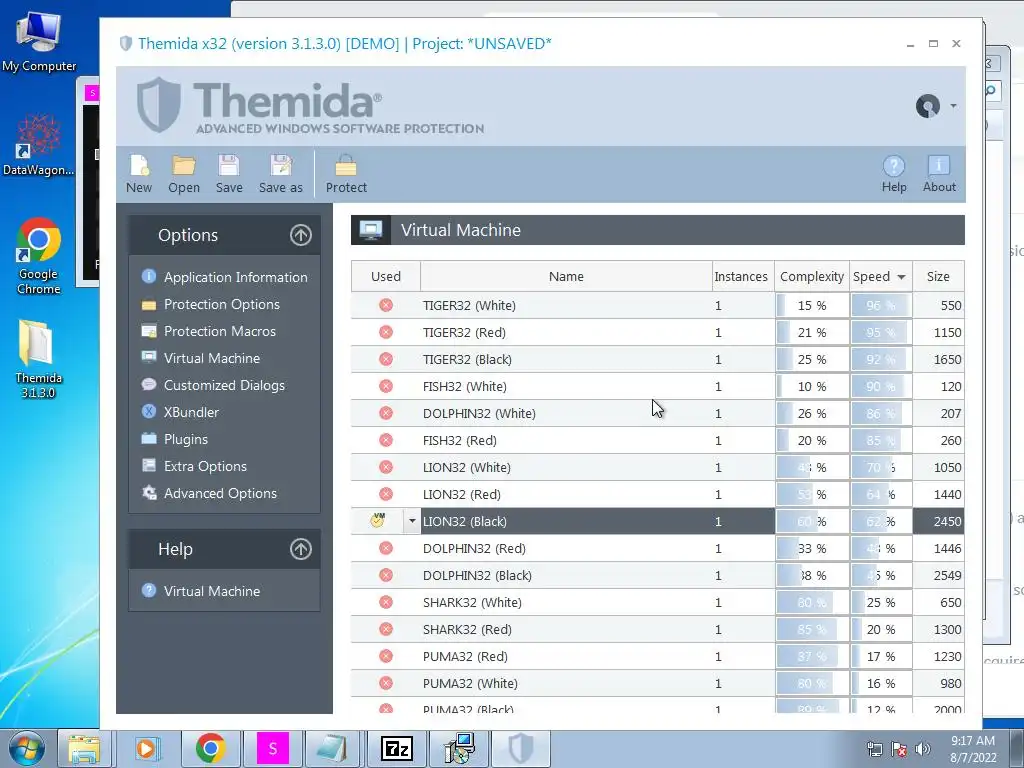This screenshot has width=1024, height=768.
Task: Open Virtual Machine help link
Action: point(212,591)
